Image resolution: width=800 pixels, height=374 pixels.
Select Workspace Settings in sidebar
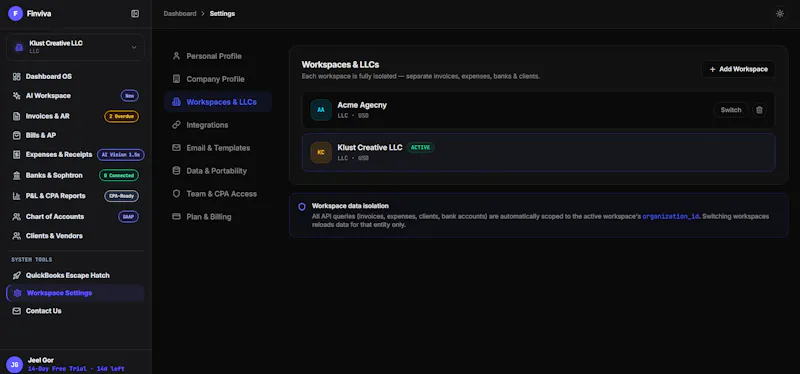point(76,293)
